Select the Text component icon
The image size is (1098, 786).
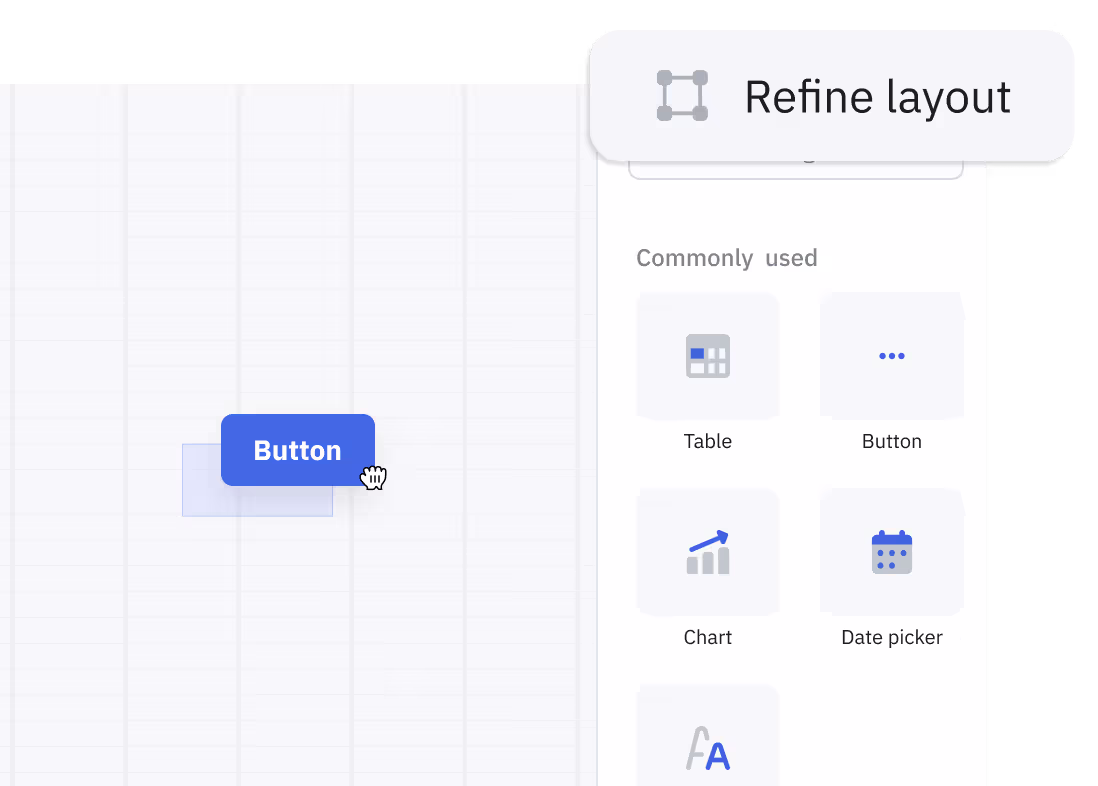[708, 748]
